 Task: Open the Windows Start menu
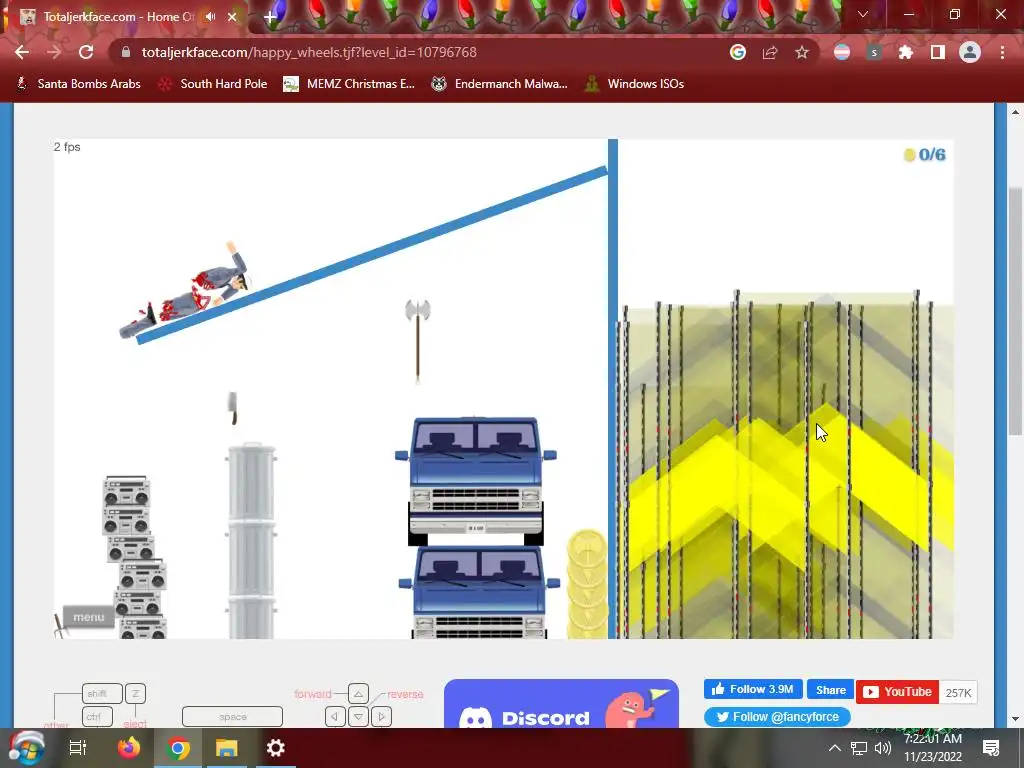coord(26,748)
